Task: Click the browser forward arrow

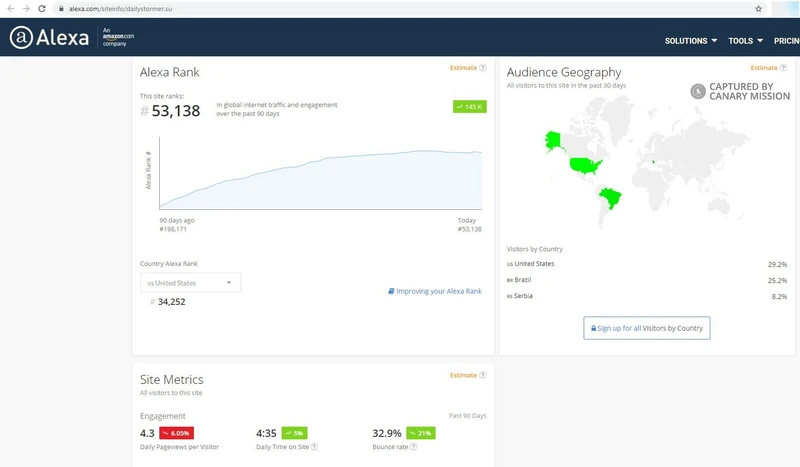Action: pos(25,8)
